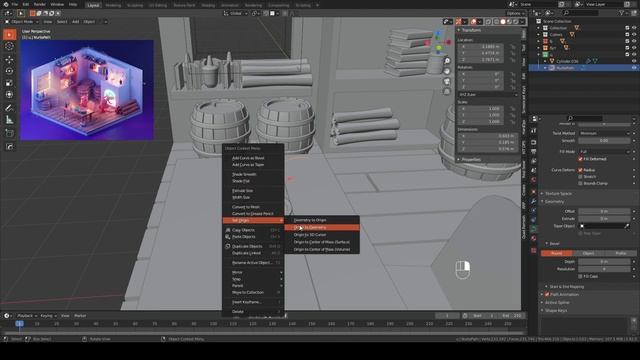Viewport: 640px width, 360px height.
Task: Hide the first Collection via eye icon
Action: (x=634, y=28)
